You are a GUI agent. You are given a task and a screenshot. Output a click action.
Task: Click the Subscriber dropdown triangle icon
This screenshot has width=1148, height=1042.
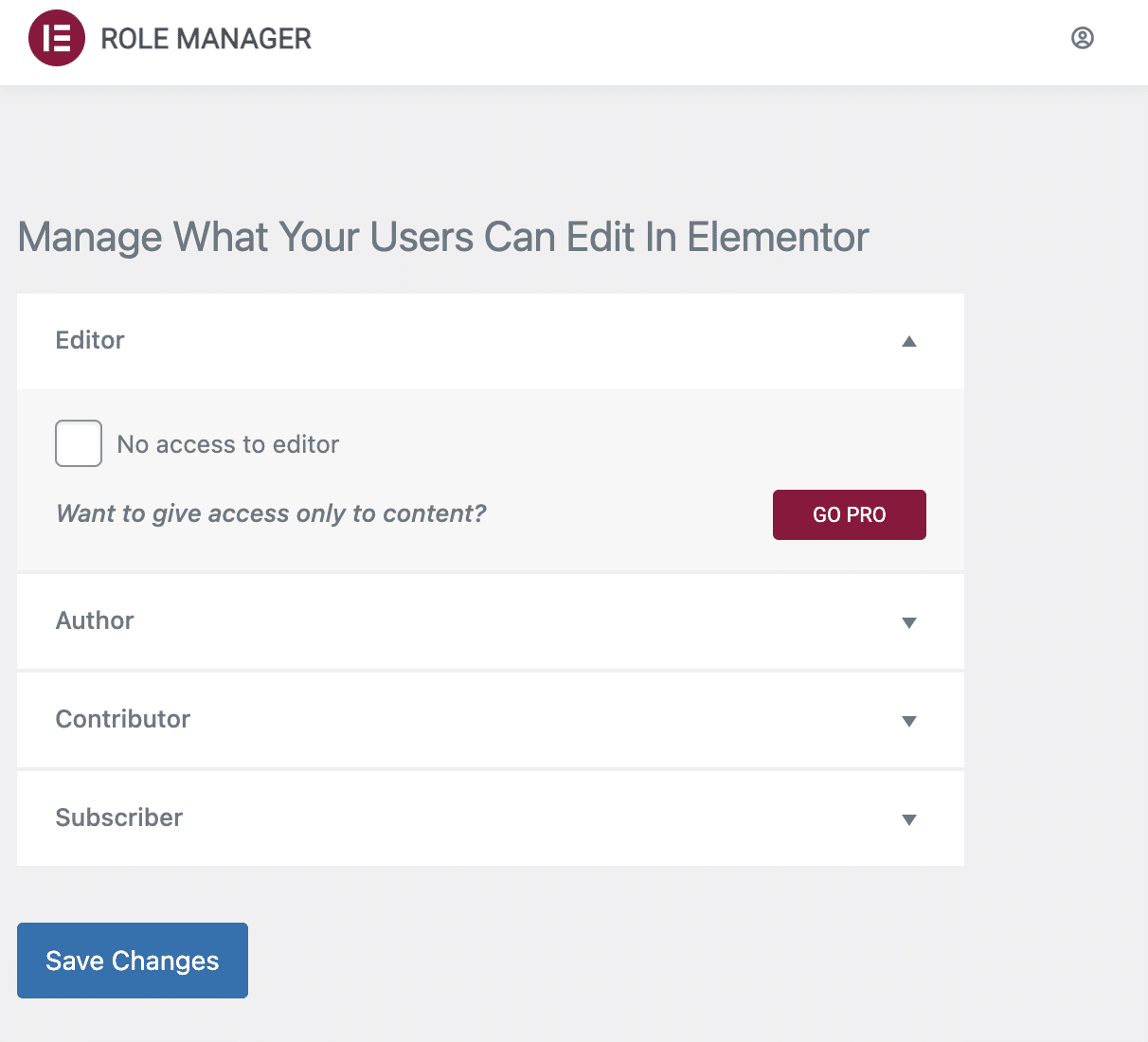coord(909,819)
